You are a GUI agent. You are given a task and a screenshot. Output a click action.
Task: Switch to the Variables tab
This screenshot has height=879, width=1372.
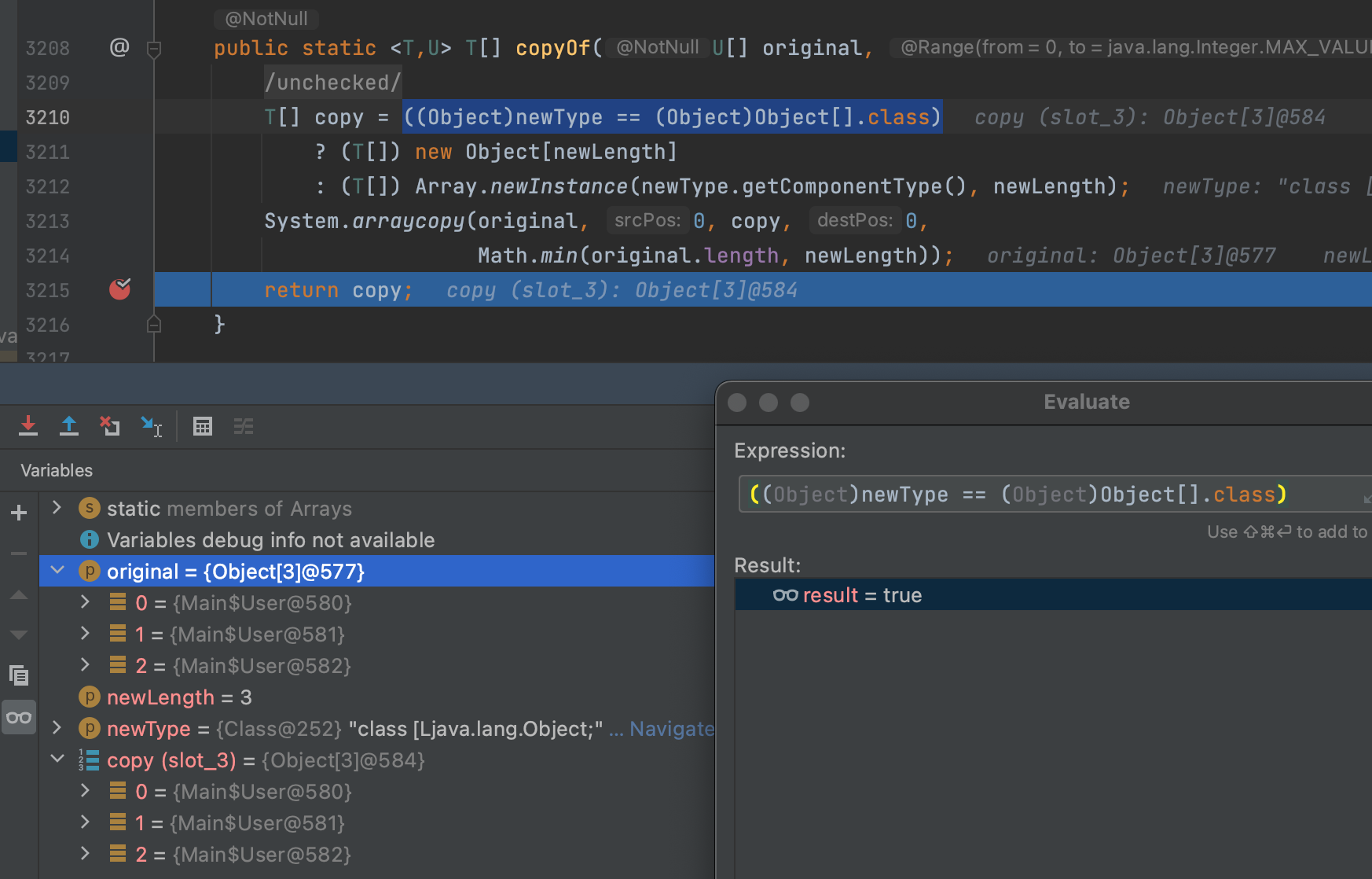pos(56,469)
